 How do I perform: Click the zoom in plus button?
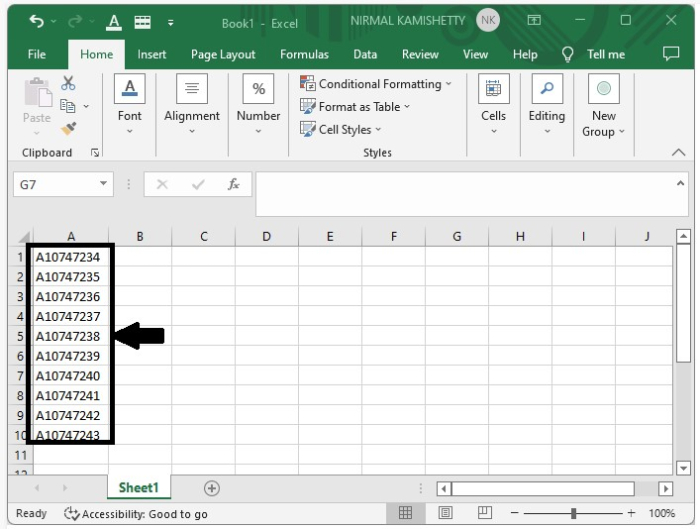pos(631,513)
